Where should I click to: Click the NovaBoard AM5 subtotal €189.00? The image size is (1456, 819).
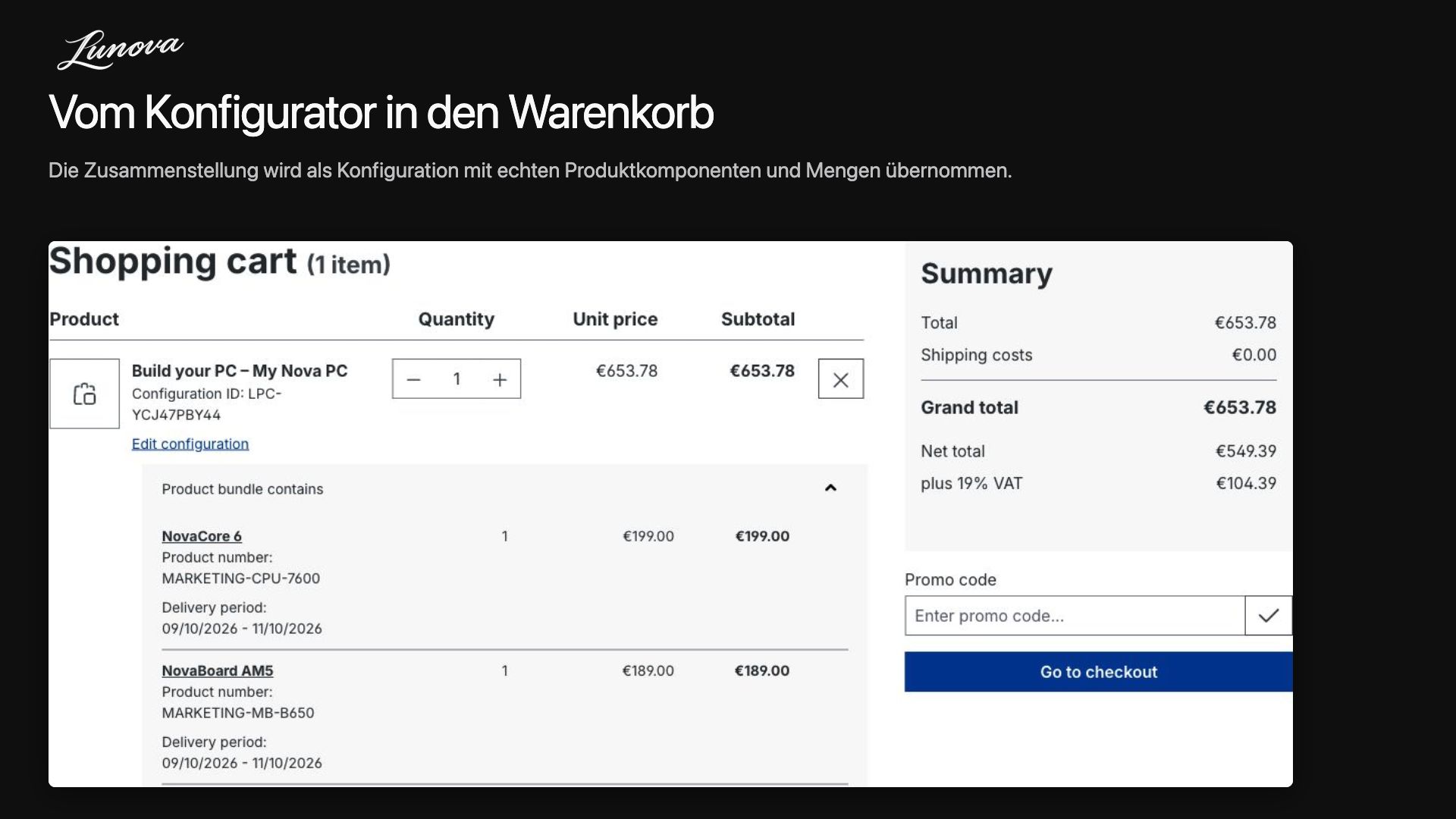coord(762,670)
